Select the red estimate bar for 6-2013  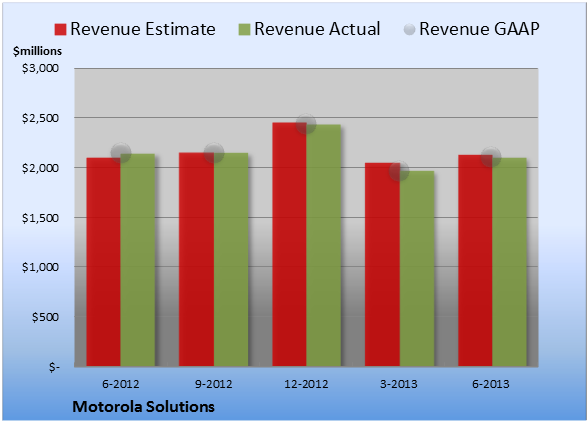(475, 261)
